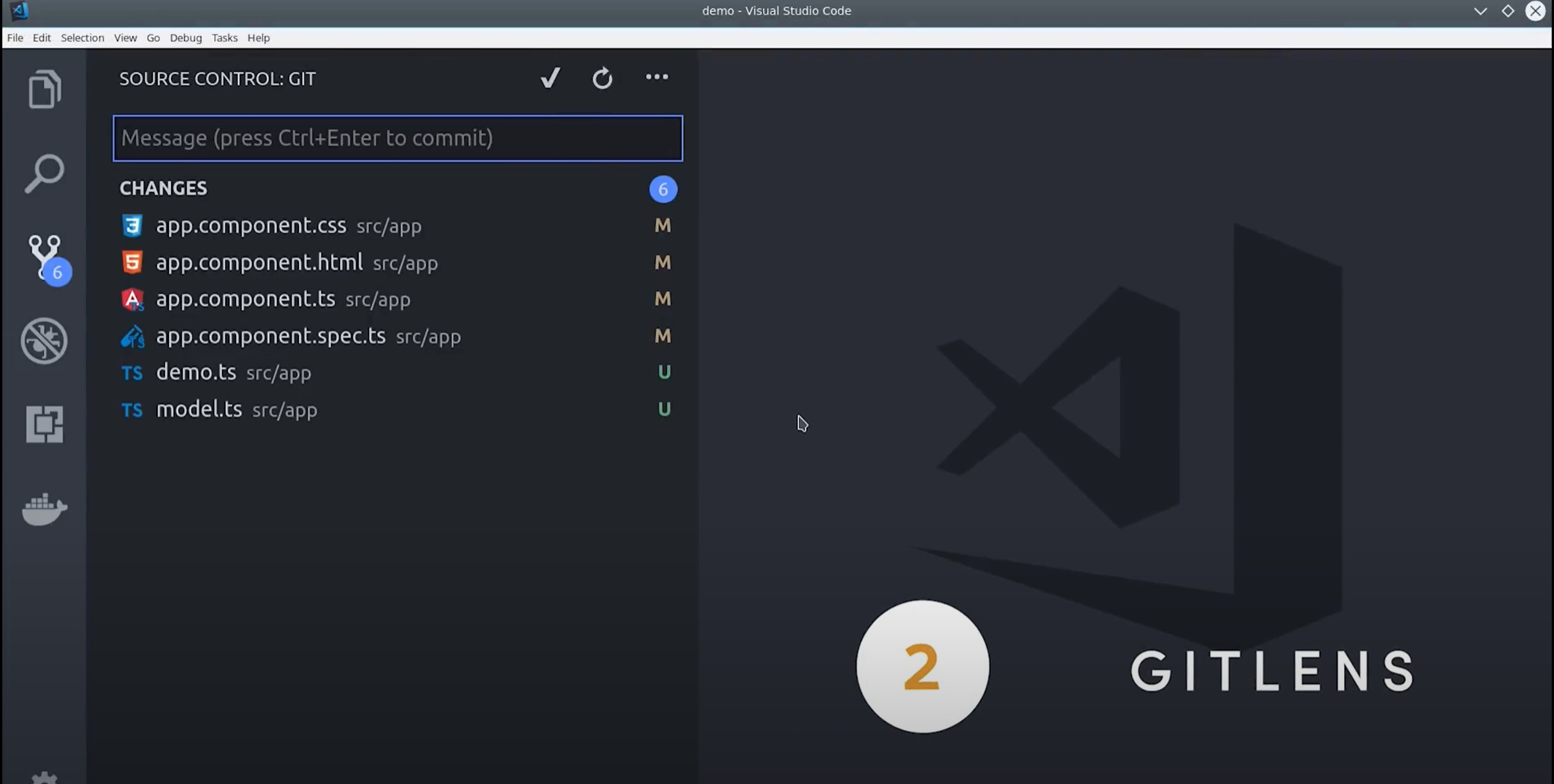Select app.component.spec.ts in changes list
The height and width of the screenshot is (784, 1554).
[397, 336]
